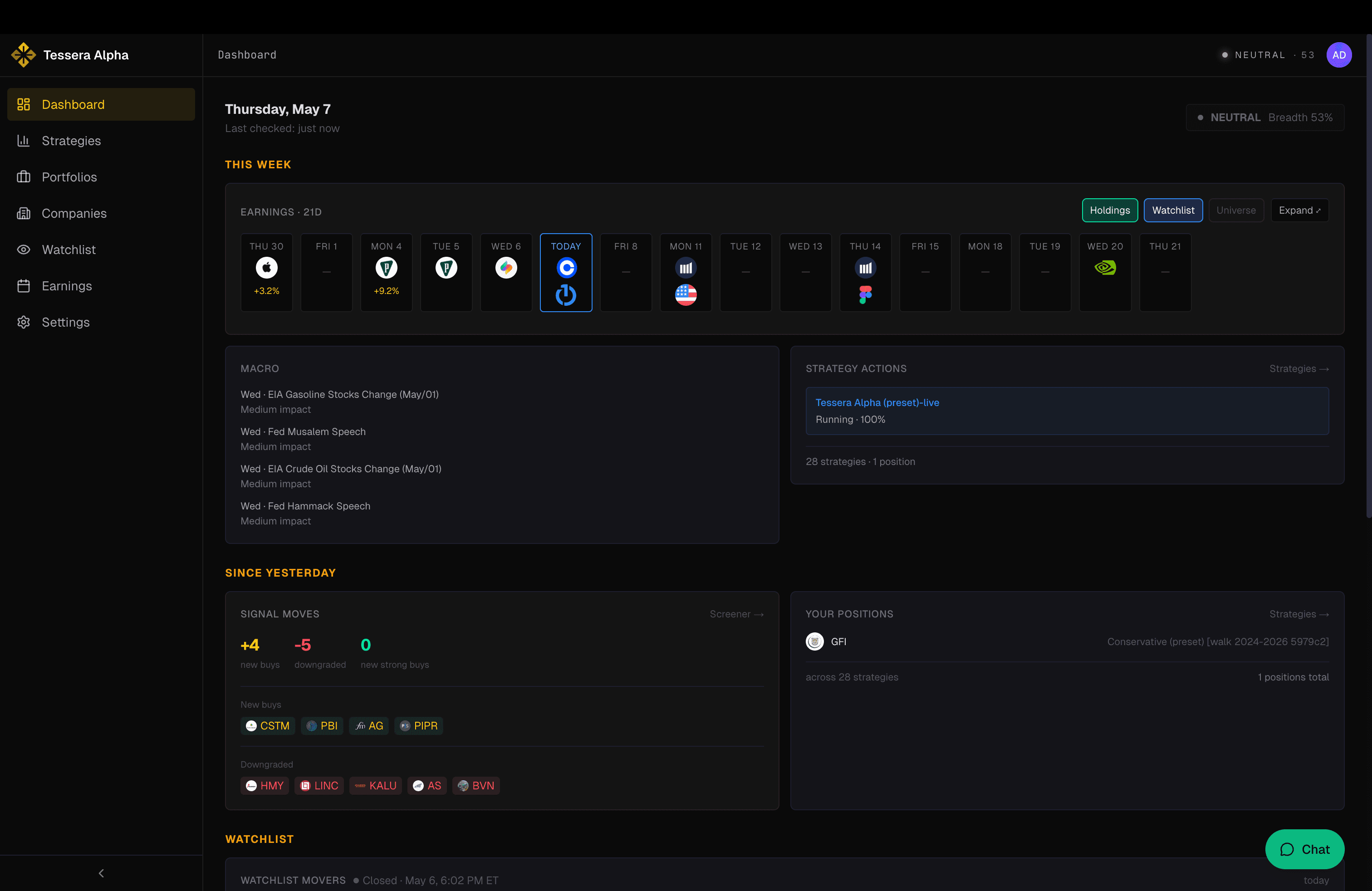This screenshot has width=1372, height=891.
Task: Open the Dashboard grid icon in sidebar
Action: [24, 104]
